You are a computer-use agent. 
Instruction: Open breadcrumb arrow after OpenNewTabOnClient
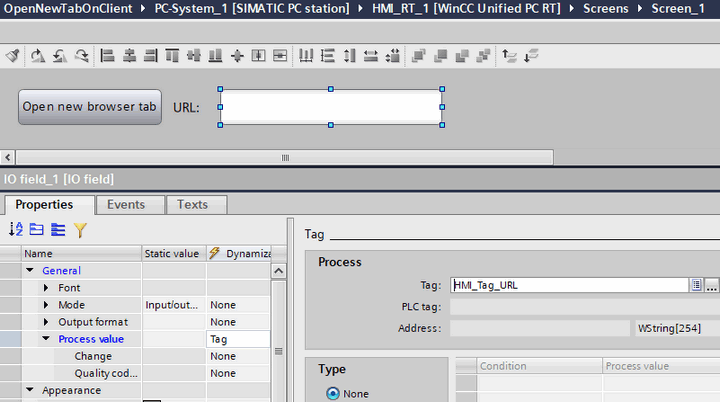tap(143, 9)
